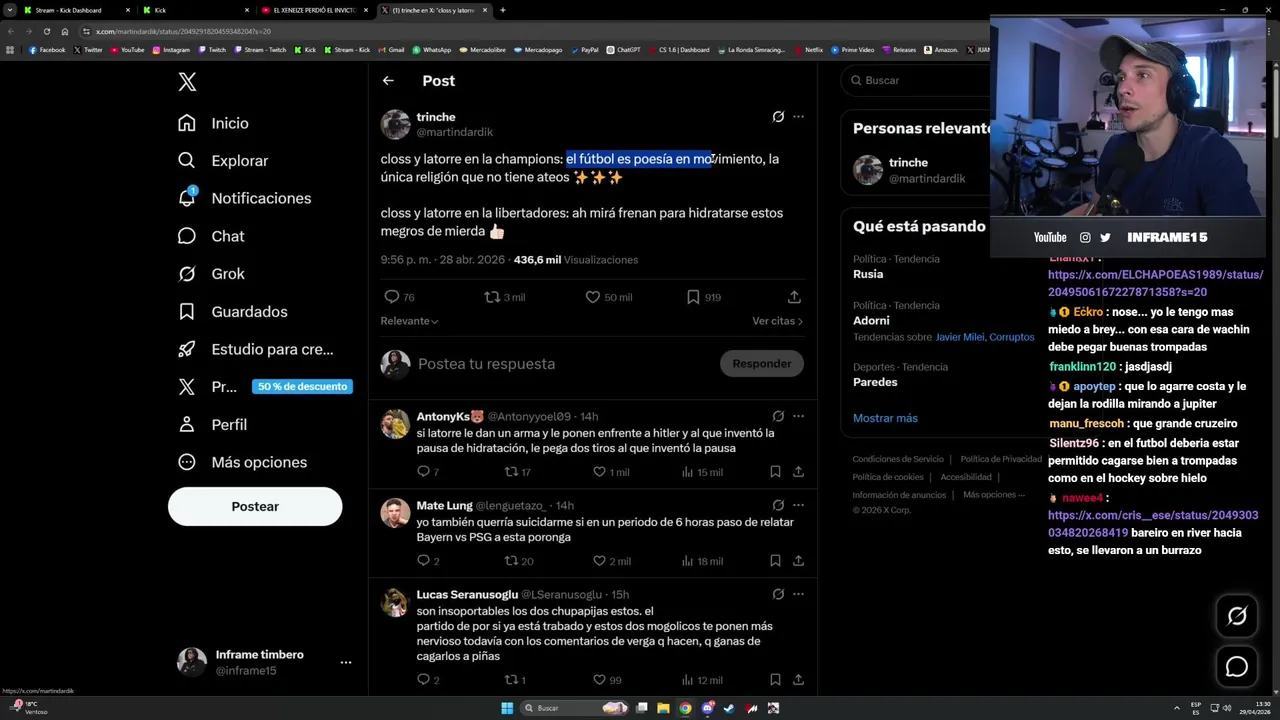The width and height of the screenshot is (1280, 720).
Task: Open Ver citas link
Action: tap(777, 321)
